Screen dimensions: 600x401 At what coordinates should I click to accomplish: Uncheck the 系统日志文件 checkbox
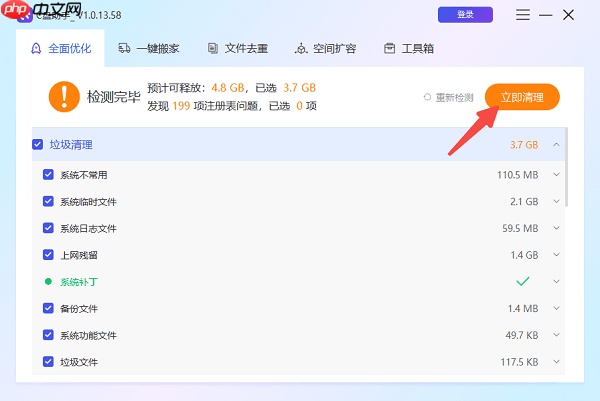pos(48,228)
